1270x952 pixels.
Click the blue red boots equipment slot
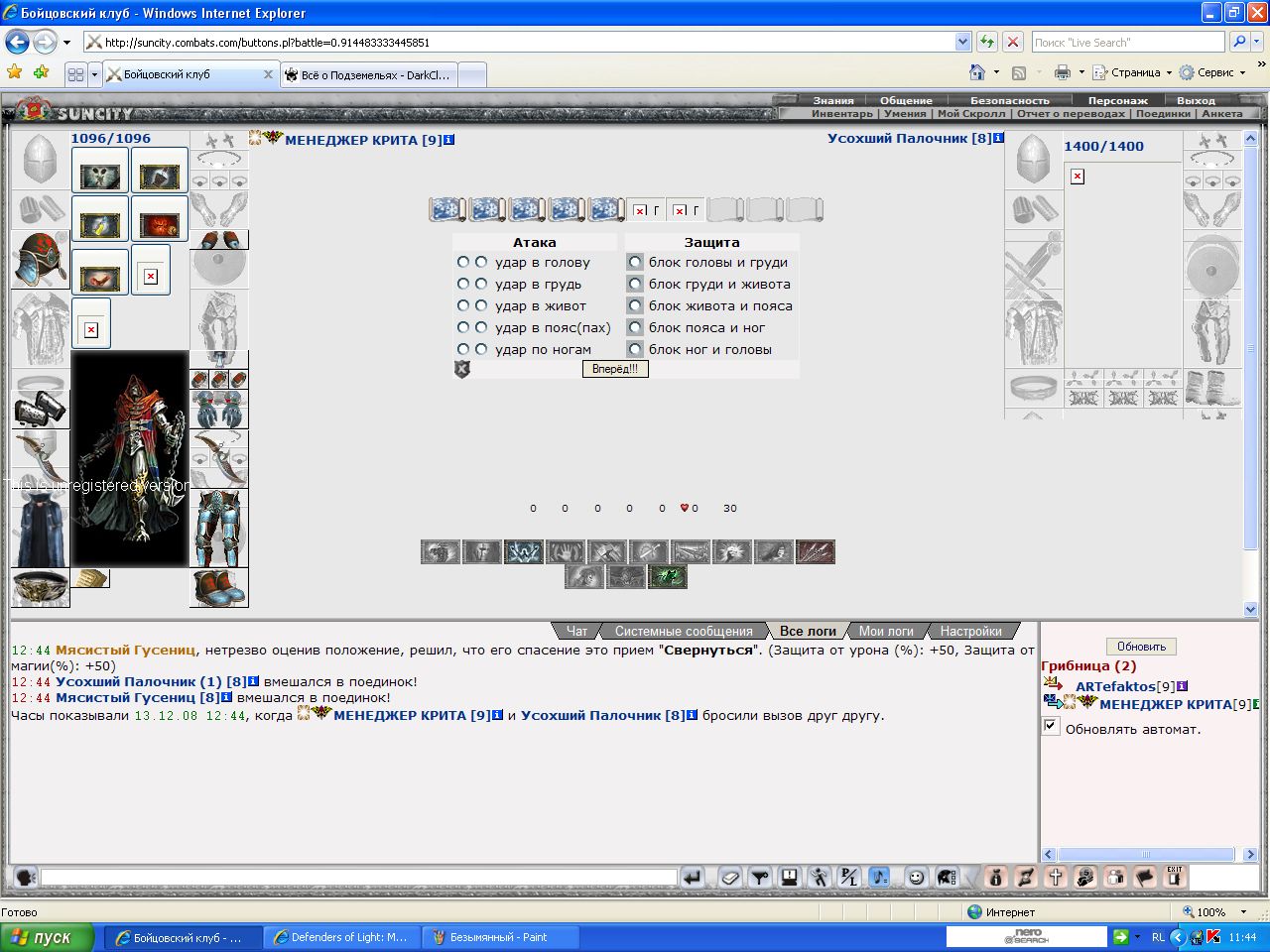(x=219, y=587)
